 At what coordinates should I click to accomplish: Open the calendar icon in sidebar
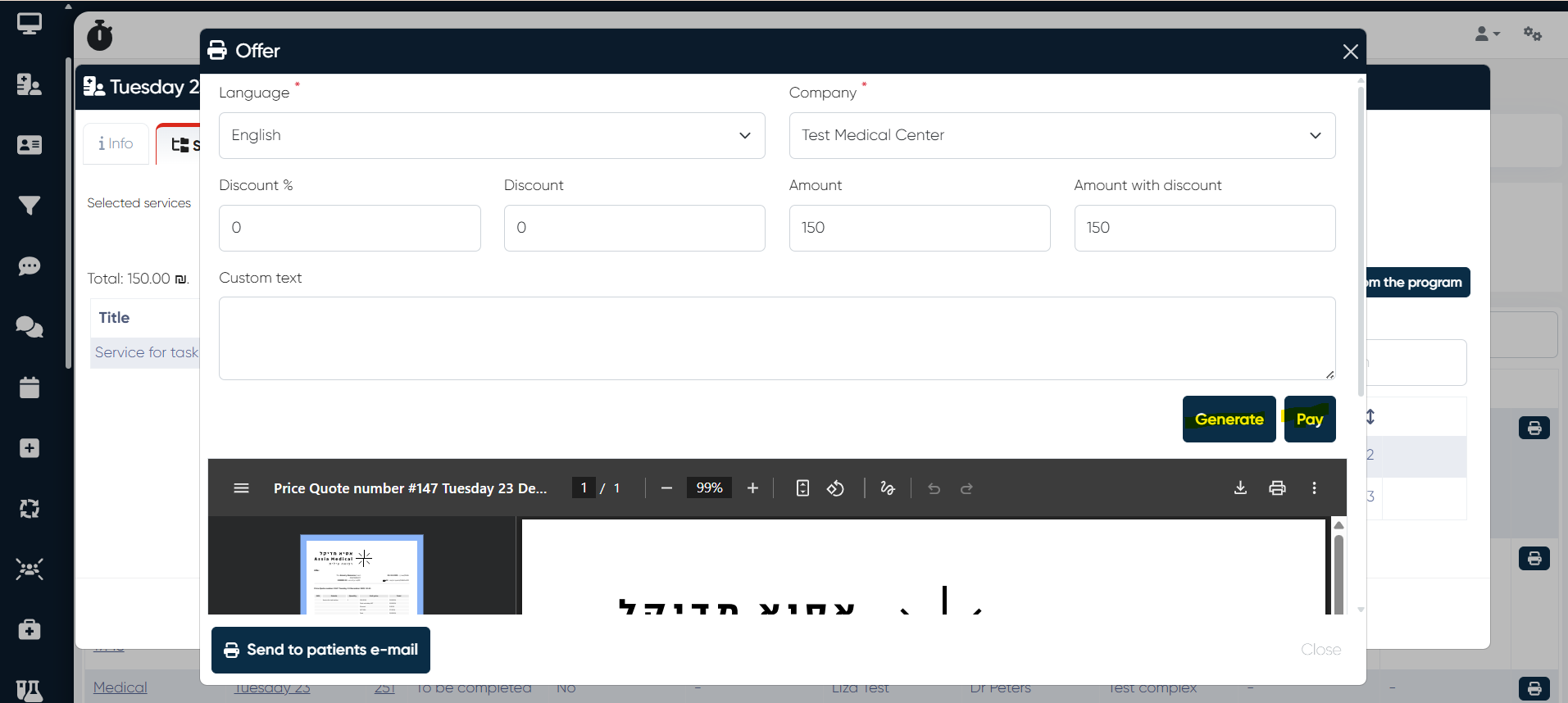click(30, 387)
